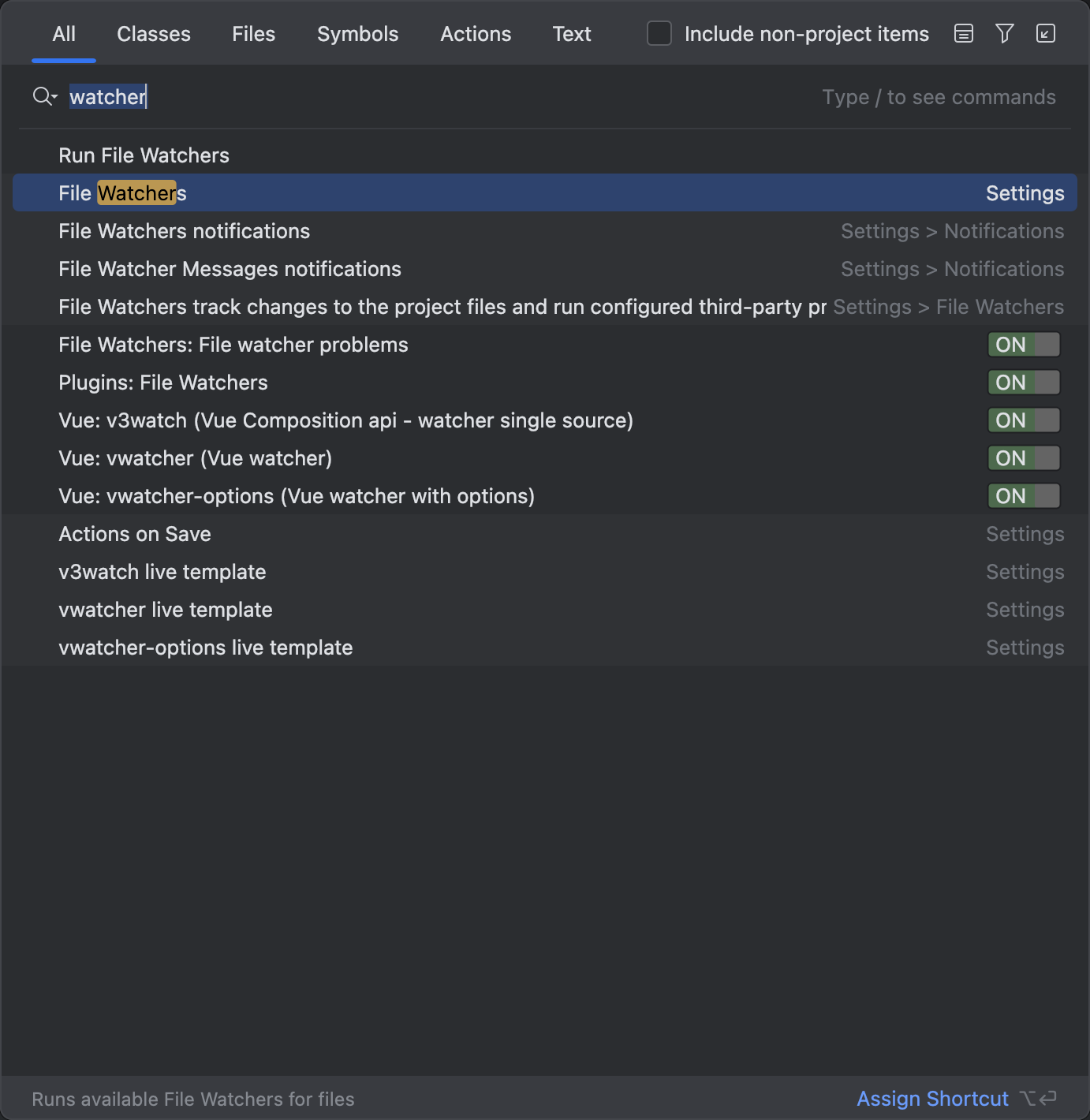Disable Vue vwatcher-options toggle

point(1023,496)
